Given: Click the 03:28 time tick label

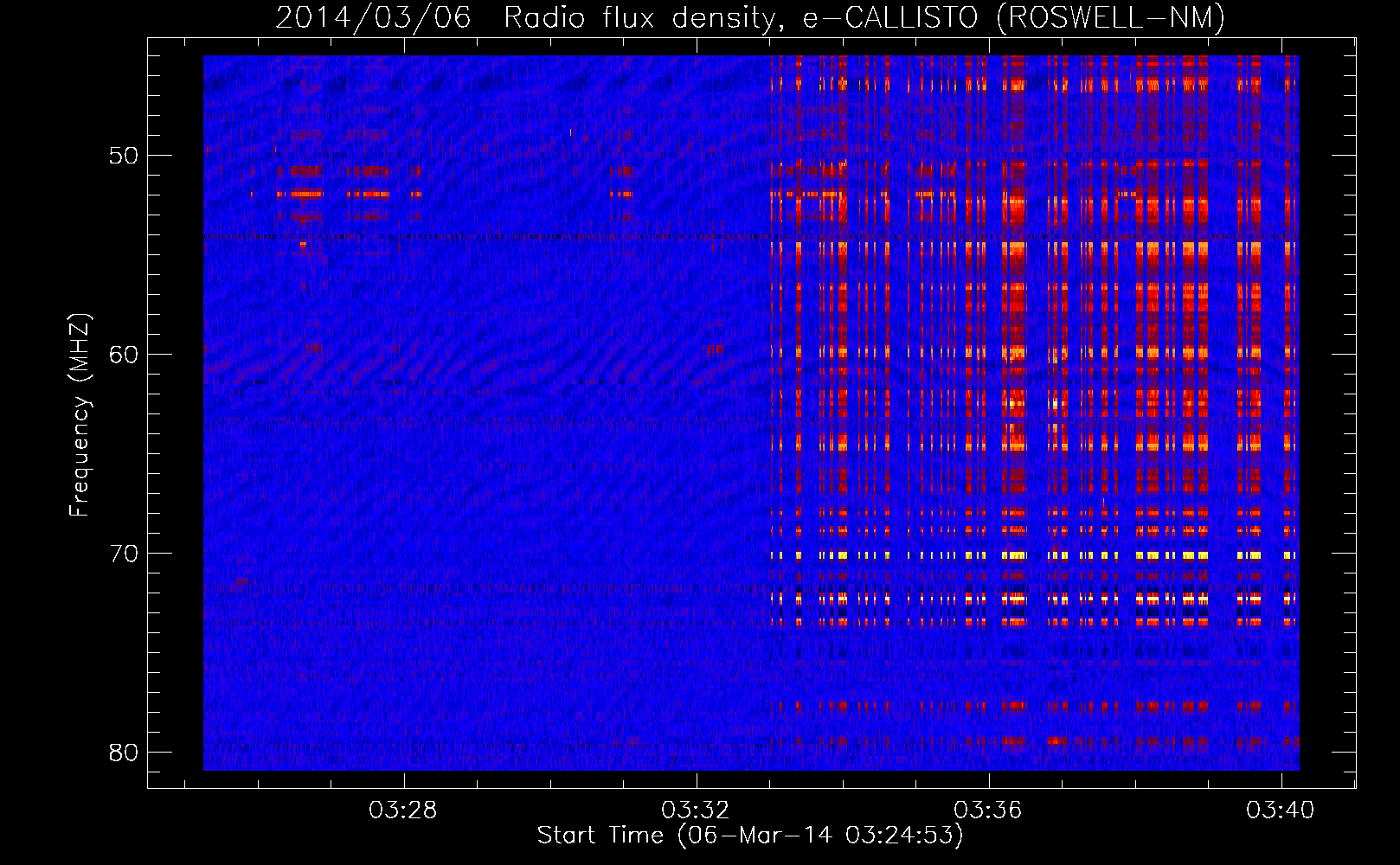Looking at the screenshot, I should click(403, 811).
